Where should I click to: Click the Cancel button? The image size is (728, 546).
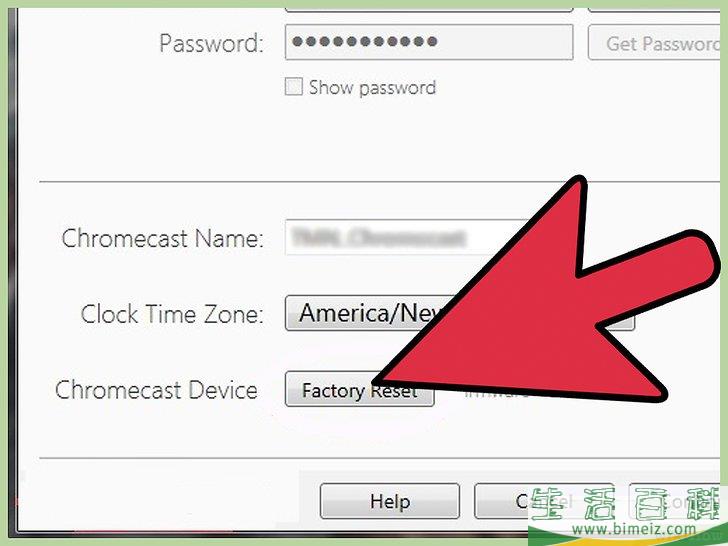pos(544,501)
